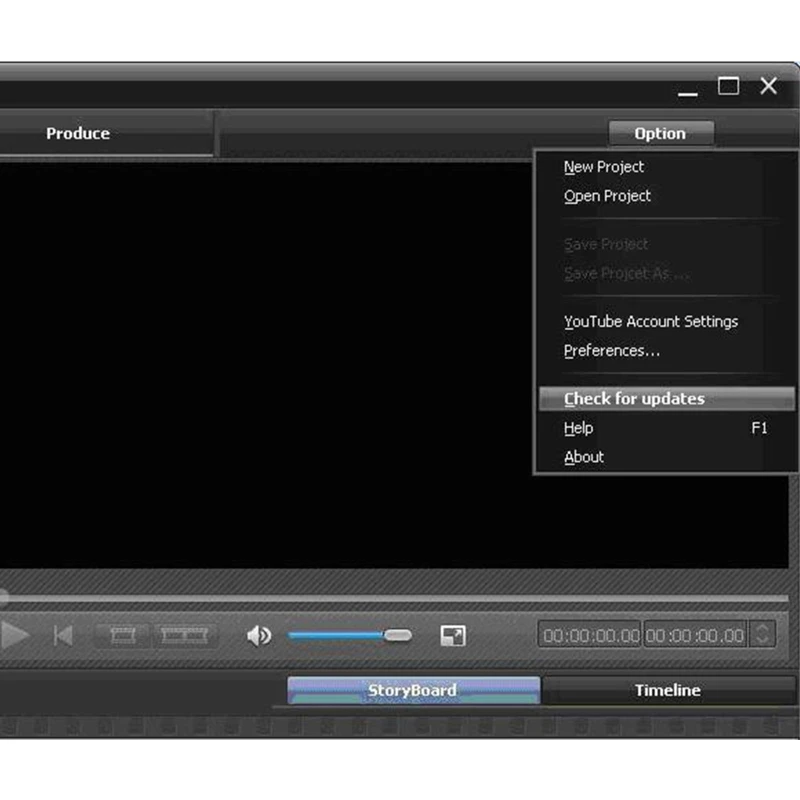Click the total duration time field

695,635
